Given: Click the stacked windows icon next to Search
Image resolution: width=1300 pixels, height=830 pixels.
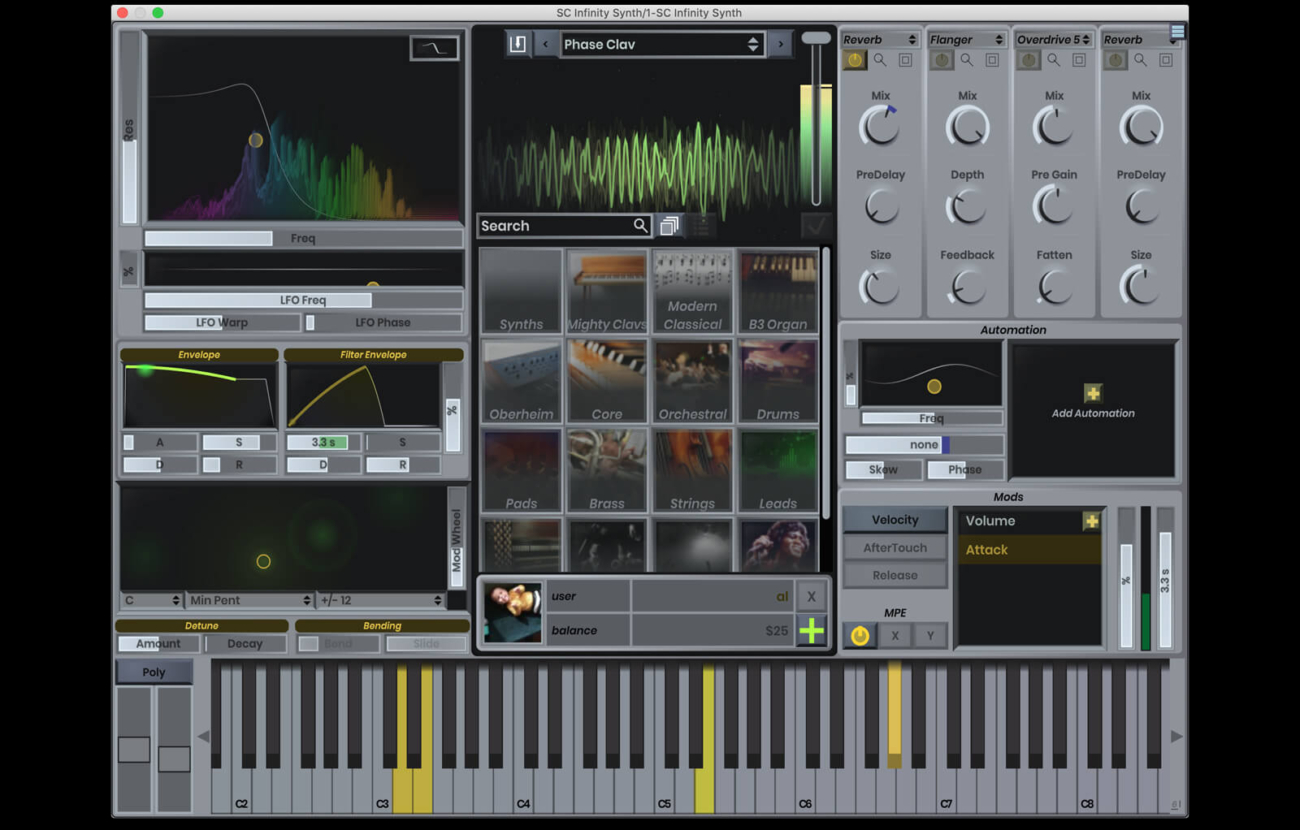Looking at the screenshot, I should [x=669, y=226].
